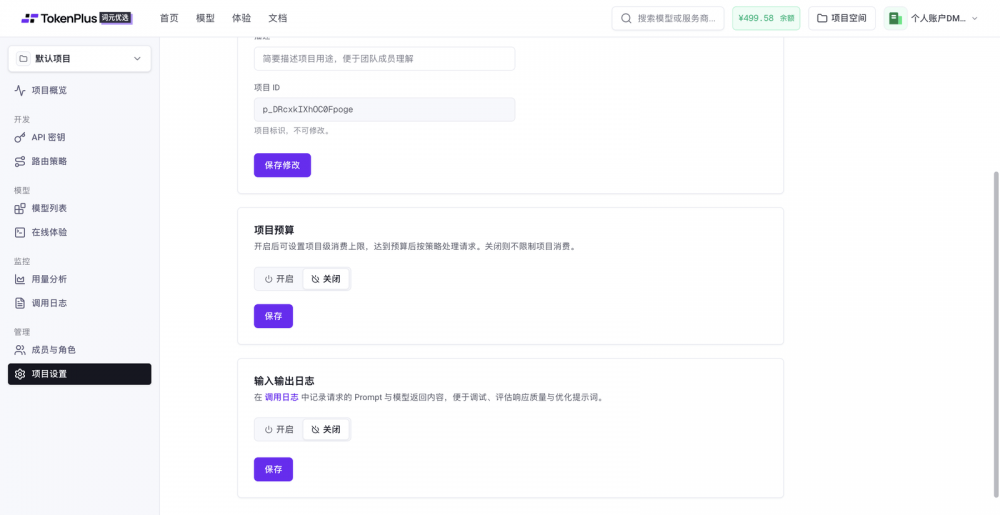
Task: Click the power-off icon in 项目预算 关闭
Action: pos(315,279)
